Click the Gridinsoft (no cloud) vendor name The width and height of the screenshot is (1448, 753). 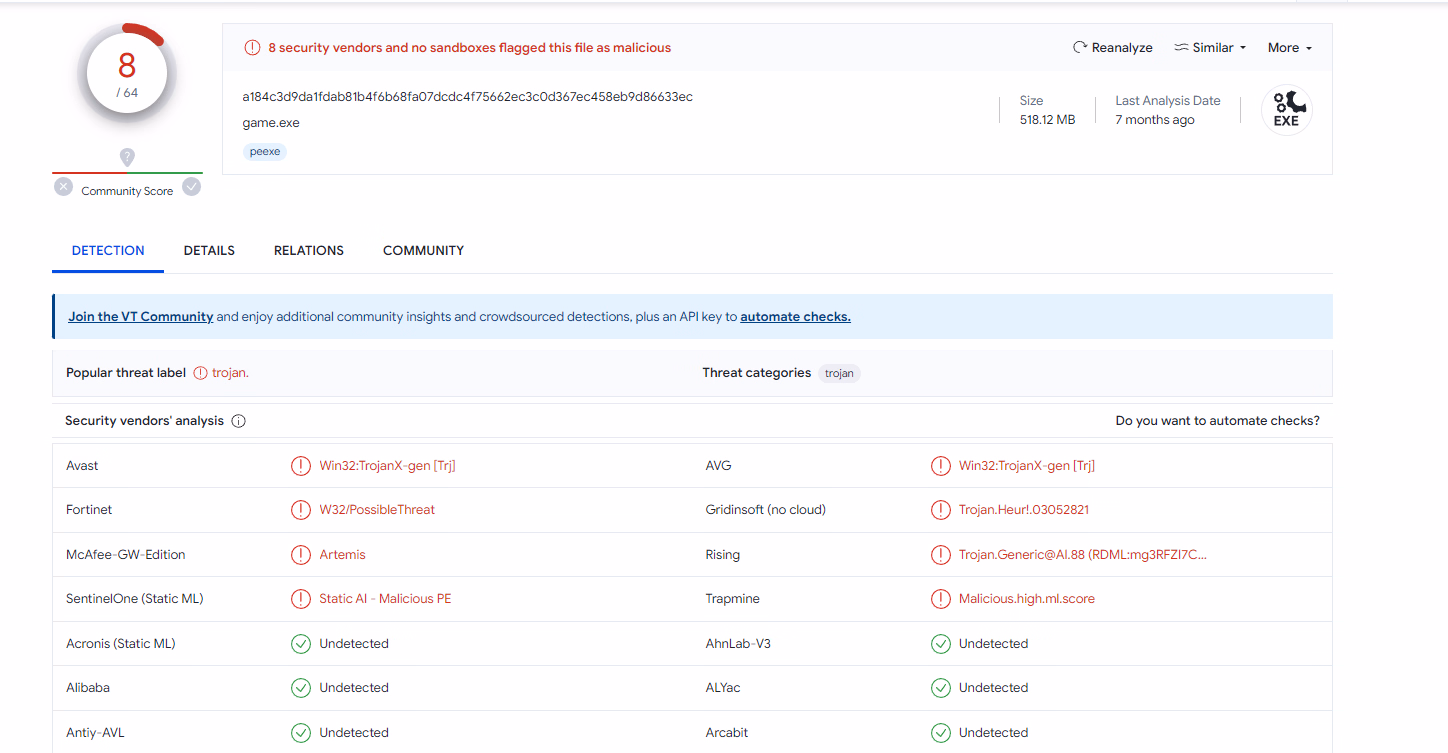pos(766,510)
